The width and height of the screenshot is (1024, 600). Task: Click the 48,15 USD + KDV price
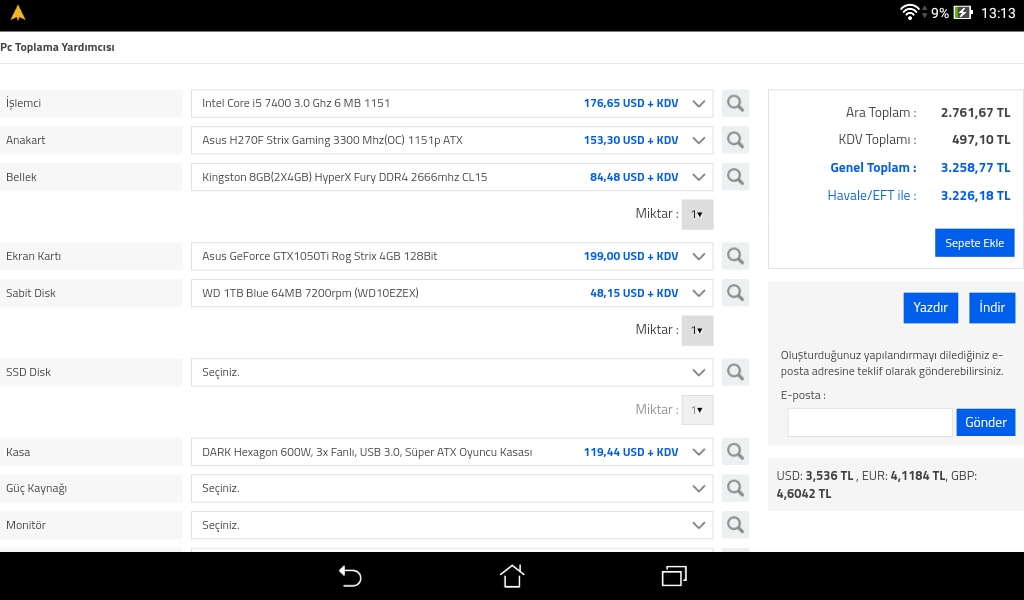pos(634,293)
